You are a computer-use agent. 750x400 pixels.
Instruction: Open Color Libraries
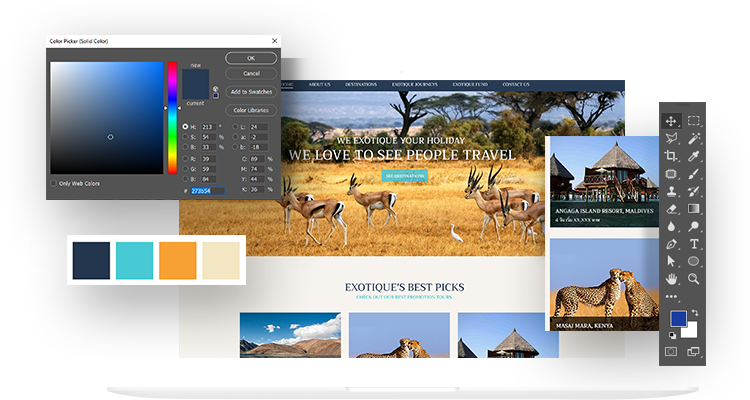(x=251, y=110)
